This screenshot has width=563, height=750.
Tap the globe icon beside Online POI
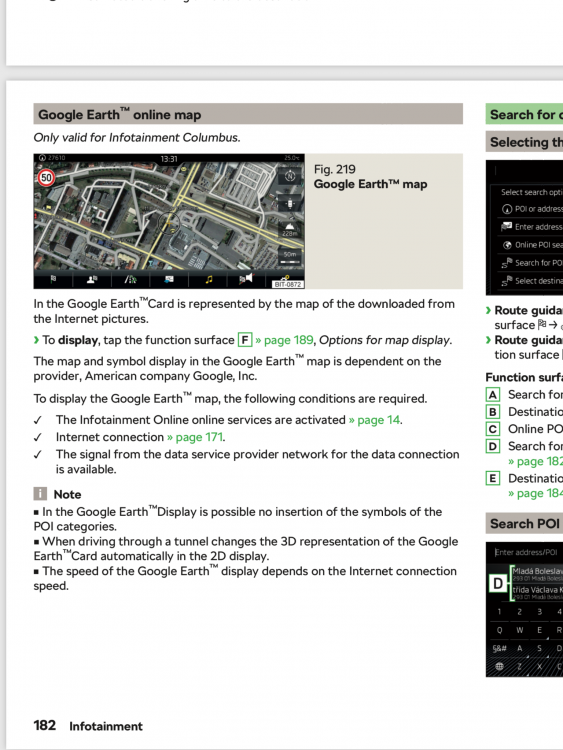tap(507, 245)
